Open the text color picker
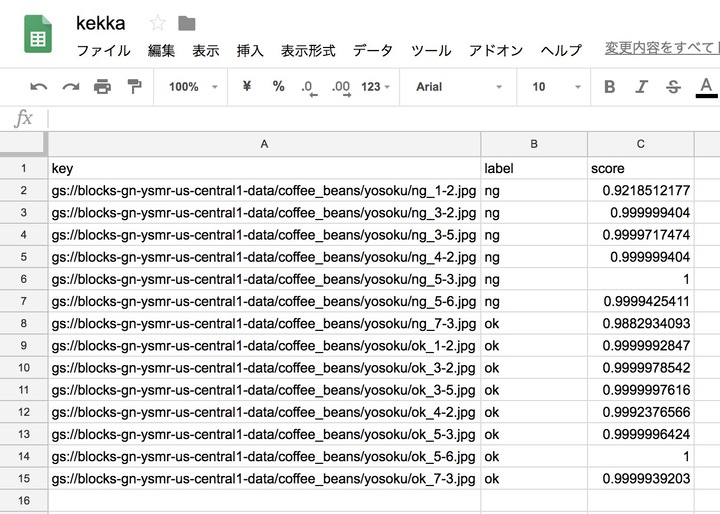The width and height of the screenshot is (720, 514). click(x=706, y=87)
